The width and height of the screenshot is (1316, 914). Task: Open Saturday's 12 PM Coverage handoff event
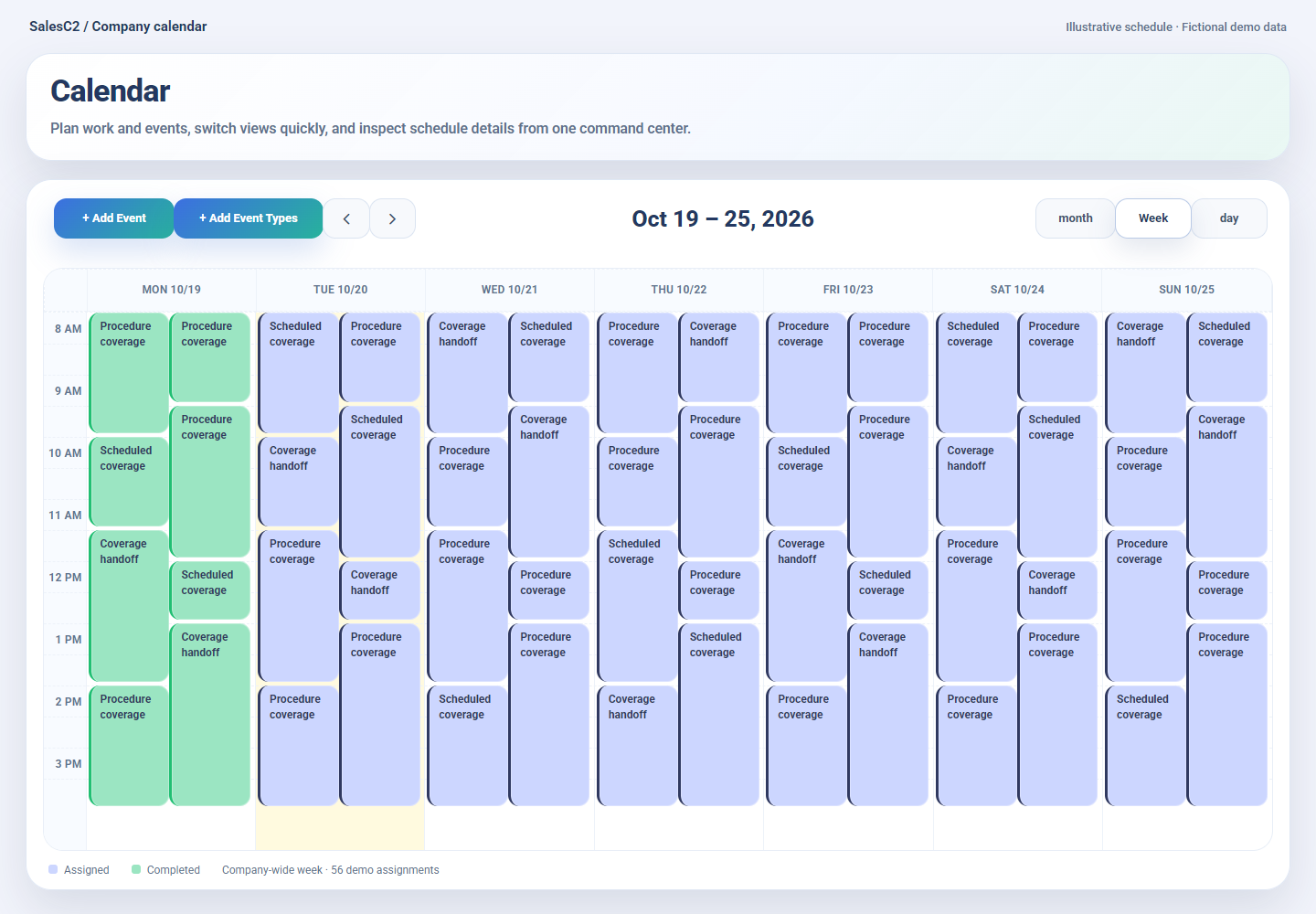coord(1057,590)
